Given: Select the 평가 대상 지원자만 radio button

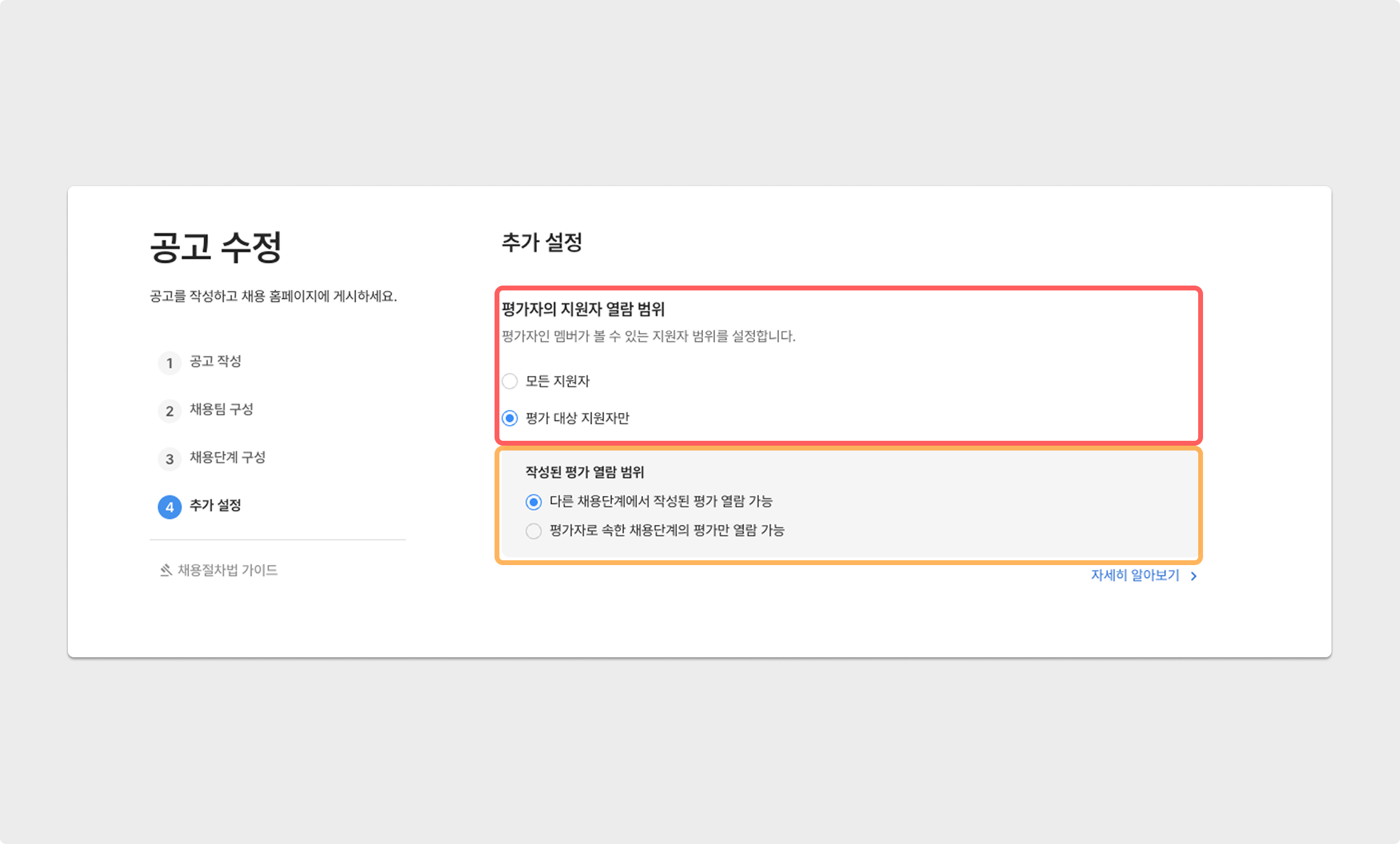Looking at the screenshot, I should [x=510, y=418].
